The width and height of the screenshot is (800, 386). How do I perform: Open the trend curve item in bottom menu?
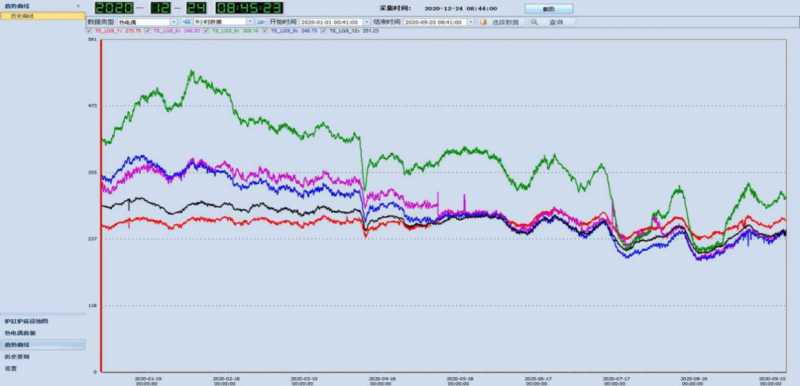[42, 345]
